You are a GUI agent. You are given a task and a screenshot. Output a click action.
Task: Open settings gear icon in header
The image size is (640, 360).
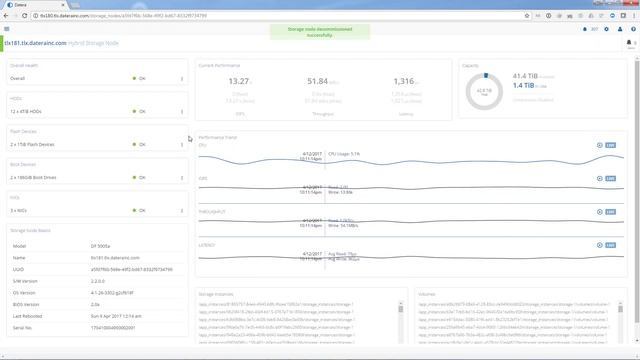click(x=607, y=29)
